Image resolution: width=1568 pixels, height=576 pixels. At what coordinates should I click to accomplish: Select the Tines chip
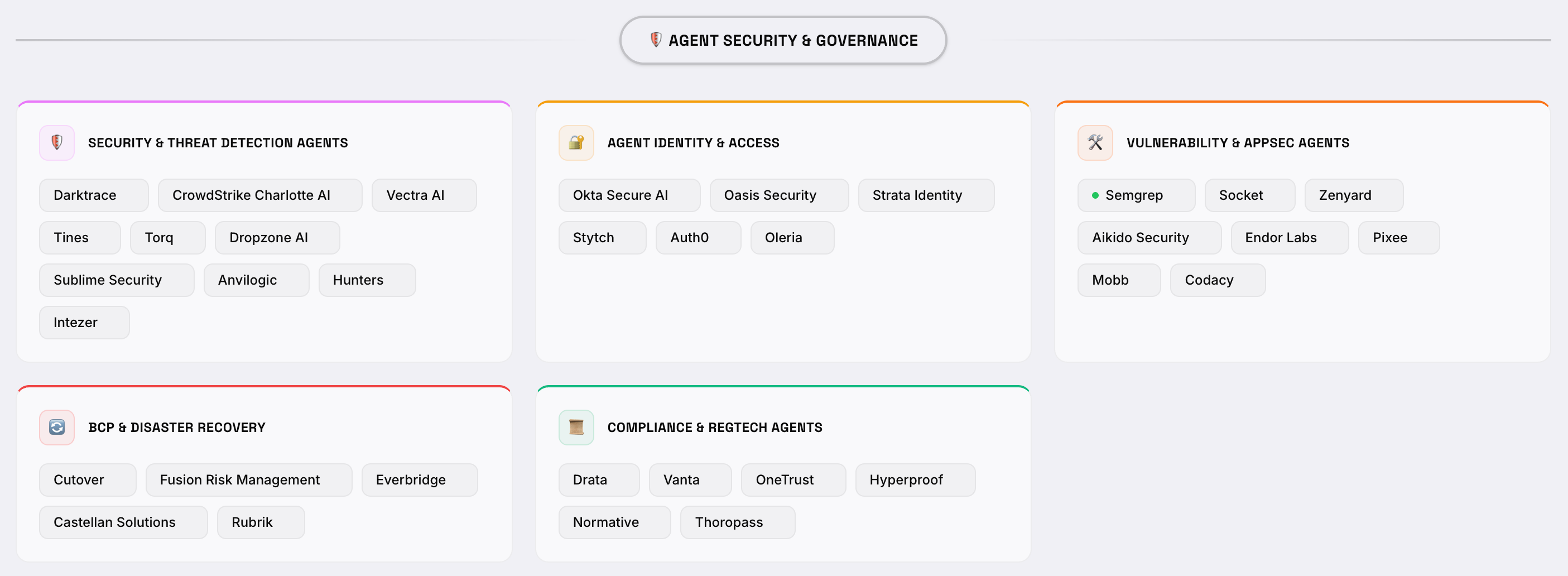(80, 238)
